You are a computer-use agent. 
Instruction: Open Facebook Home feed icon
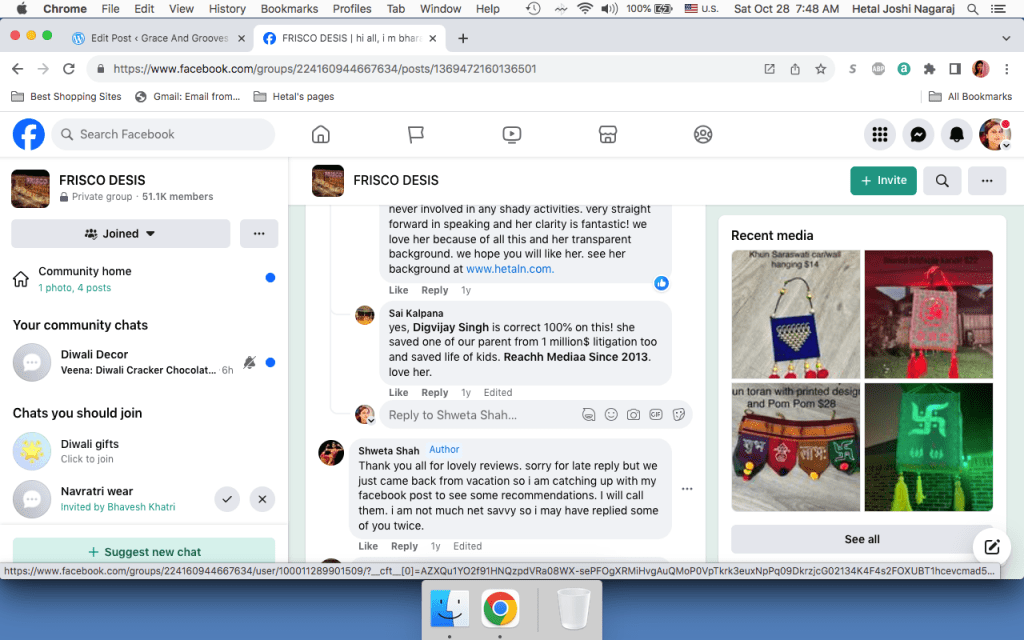tap(320, 134)
